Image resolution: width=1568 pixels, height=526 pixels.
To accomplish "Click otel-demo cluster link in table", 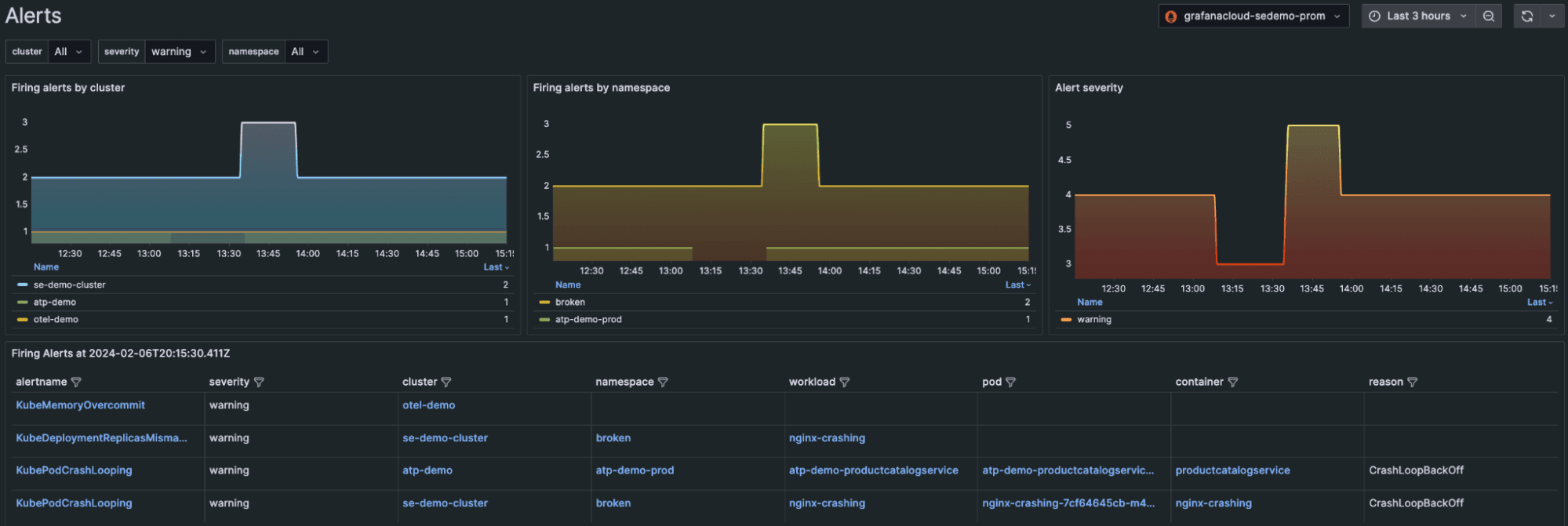I will click(428, 405).
